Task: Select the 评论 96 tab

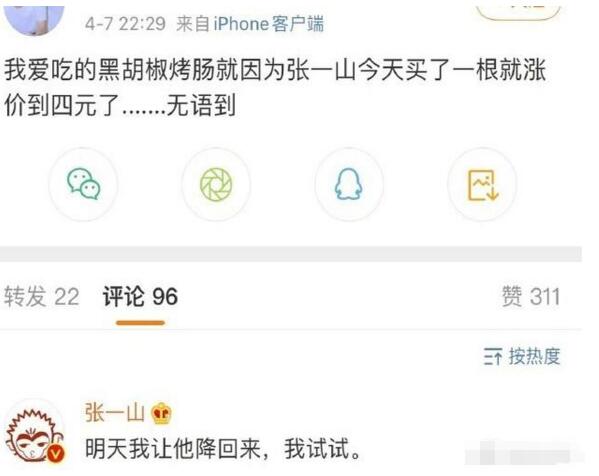Action: (x=140, y=296)
